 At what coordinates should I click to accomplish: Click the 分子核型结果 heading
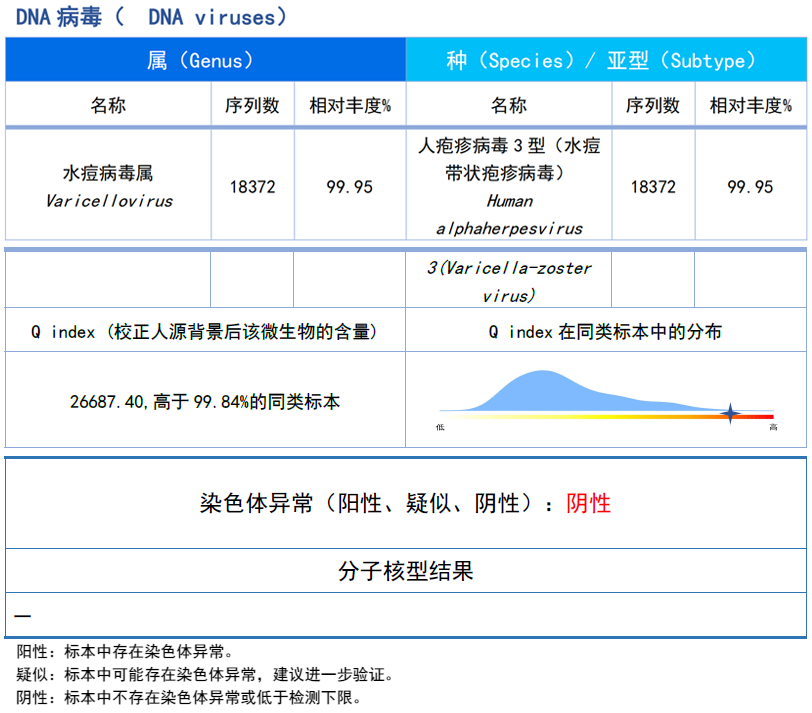(405, 571)
